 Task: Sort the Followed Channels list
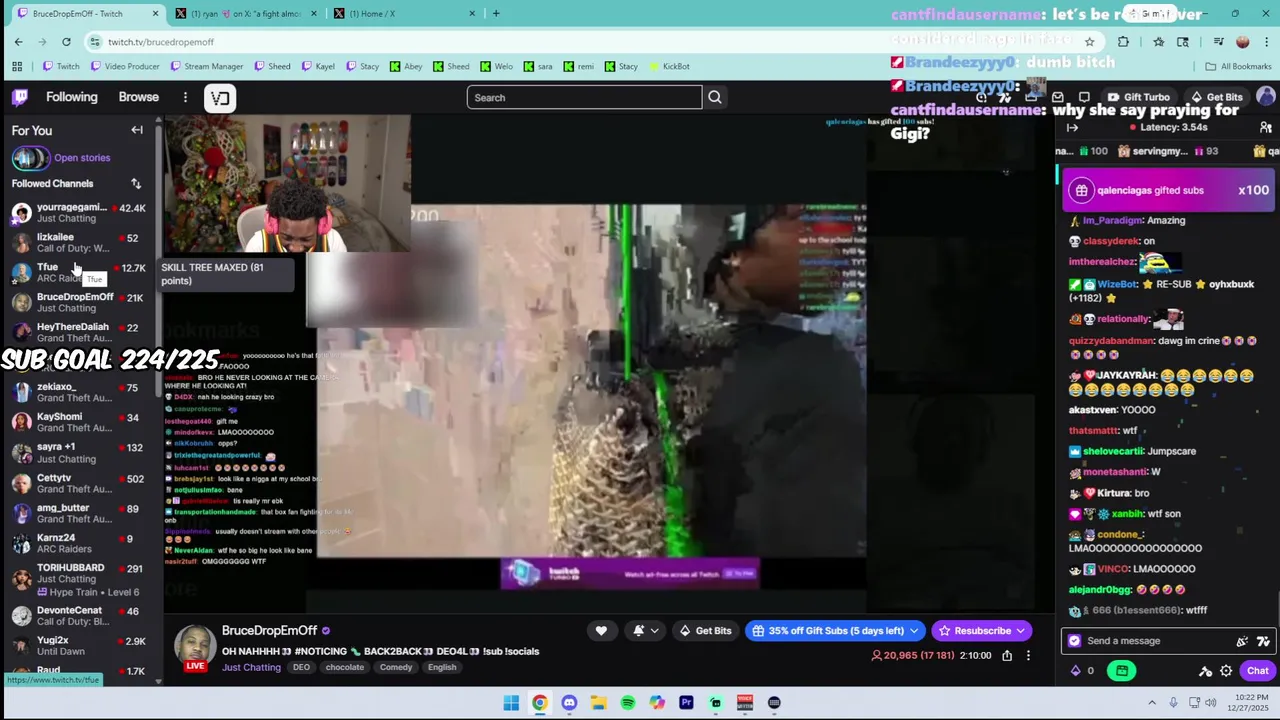[x=136, y=184]
